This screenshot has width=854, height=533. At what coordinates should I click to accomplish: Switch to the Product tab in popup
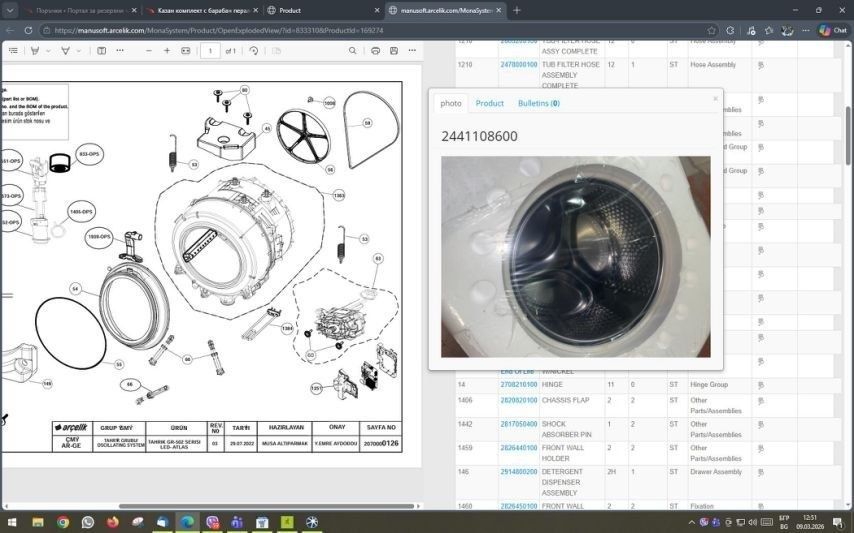(x=489, y=103)
